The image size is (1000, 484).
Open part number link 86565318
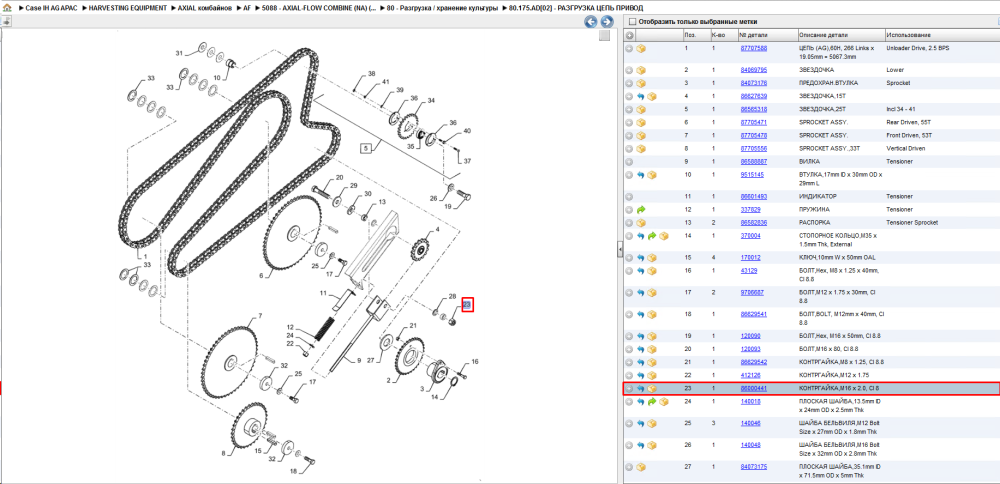coord(753,109)
